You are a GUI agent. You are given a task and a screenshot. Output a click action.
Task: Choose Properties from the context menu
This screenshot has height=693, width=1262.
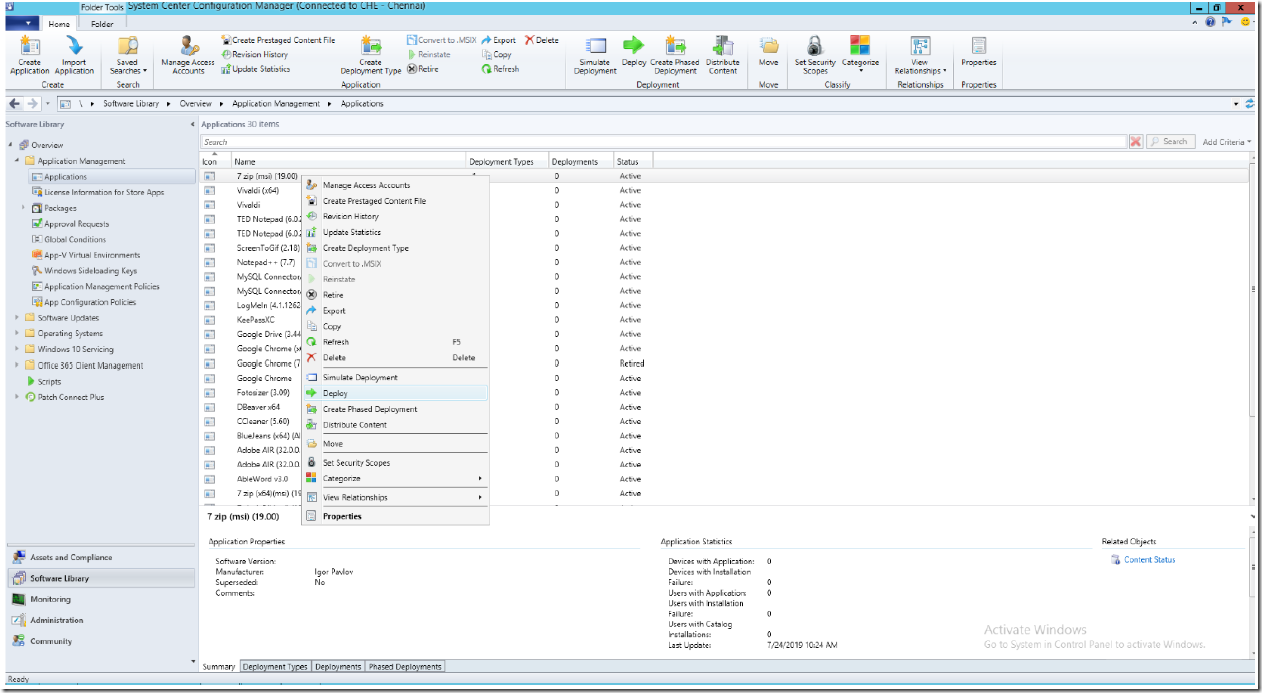click(x=395, y=516)
